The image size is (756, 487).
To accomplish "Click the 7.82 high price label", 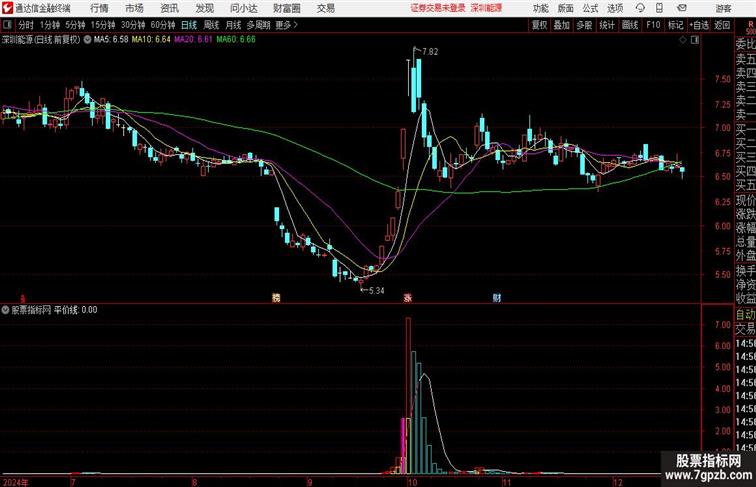I will pos(430,52).
